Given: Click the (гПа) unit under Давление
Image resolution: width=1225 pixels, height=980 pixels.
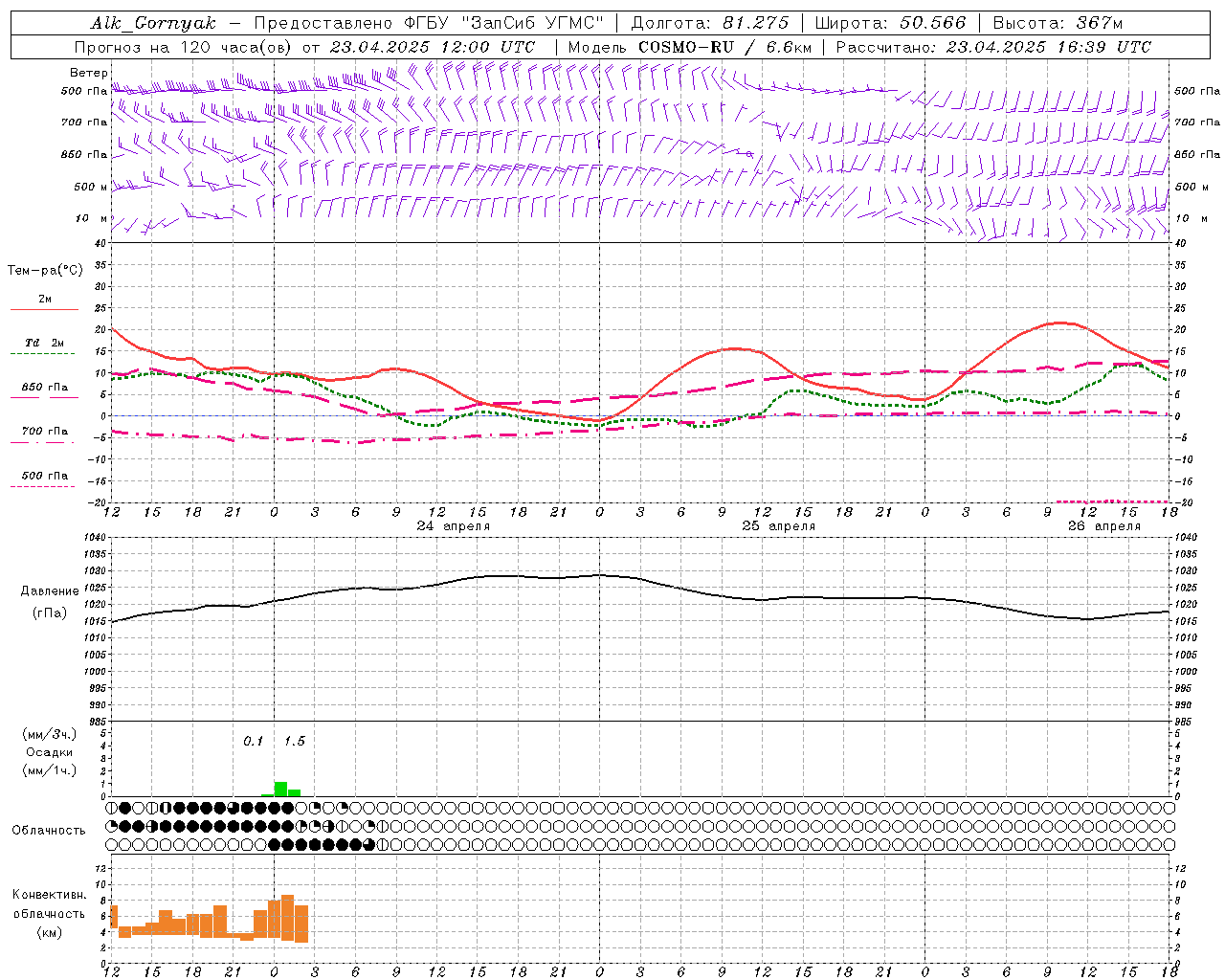Looking at the screenshot, I should (x=50, y=612).
